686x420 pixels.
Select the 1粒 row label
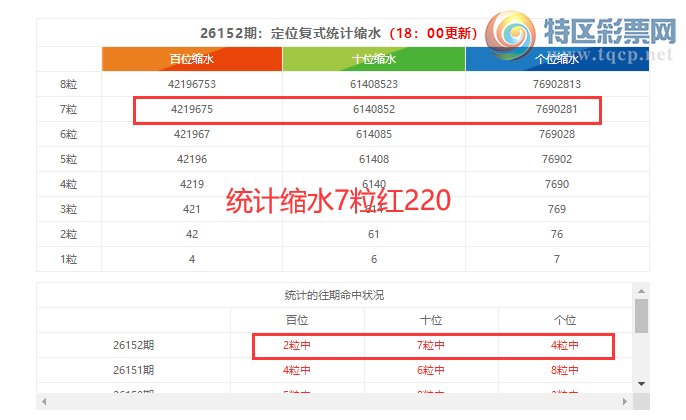[69, 259]
